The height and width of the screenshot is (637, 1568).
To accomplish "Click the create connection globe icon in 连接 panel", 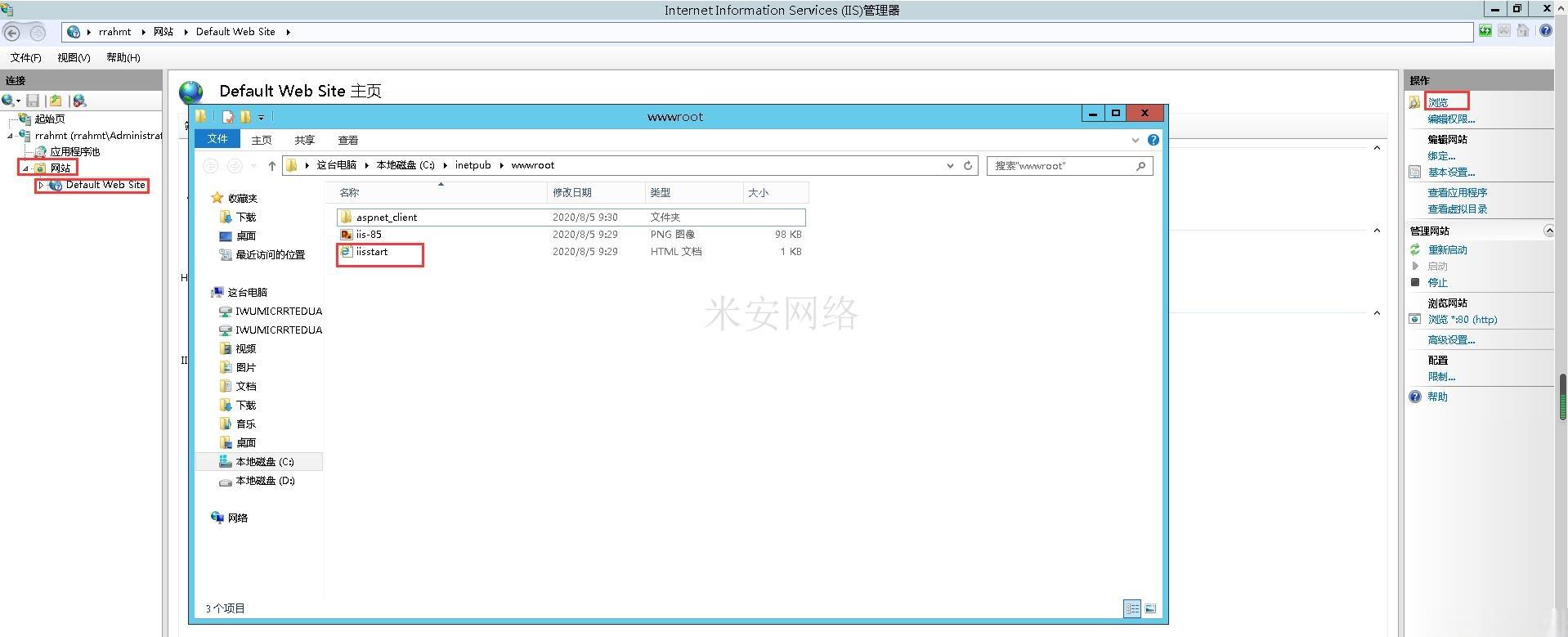I will tap(8, 101).
